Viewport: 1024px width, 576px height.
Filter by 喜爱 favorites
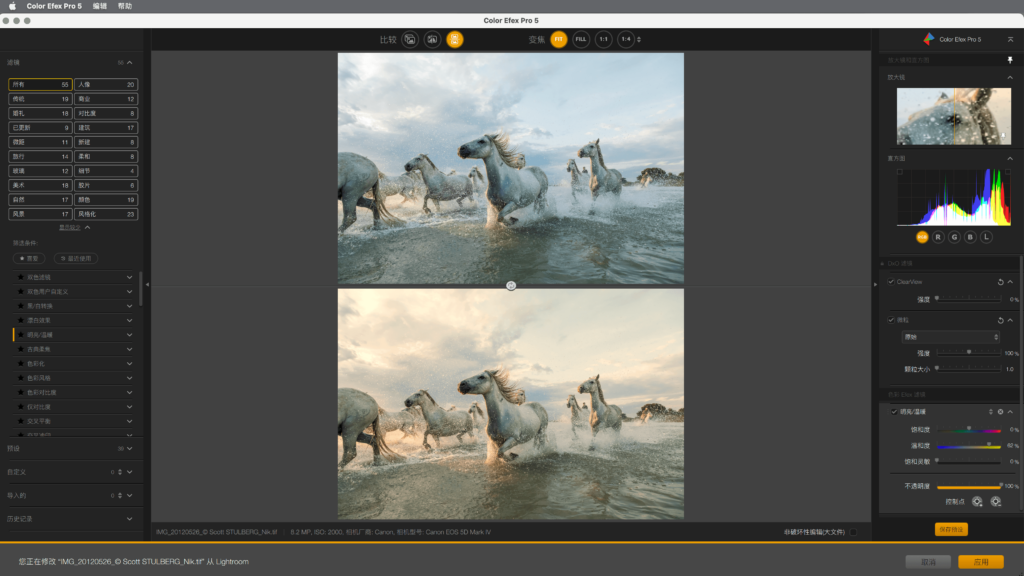coord(29,259)
